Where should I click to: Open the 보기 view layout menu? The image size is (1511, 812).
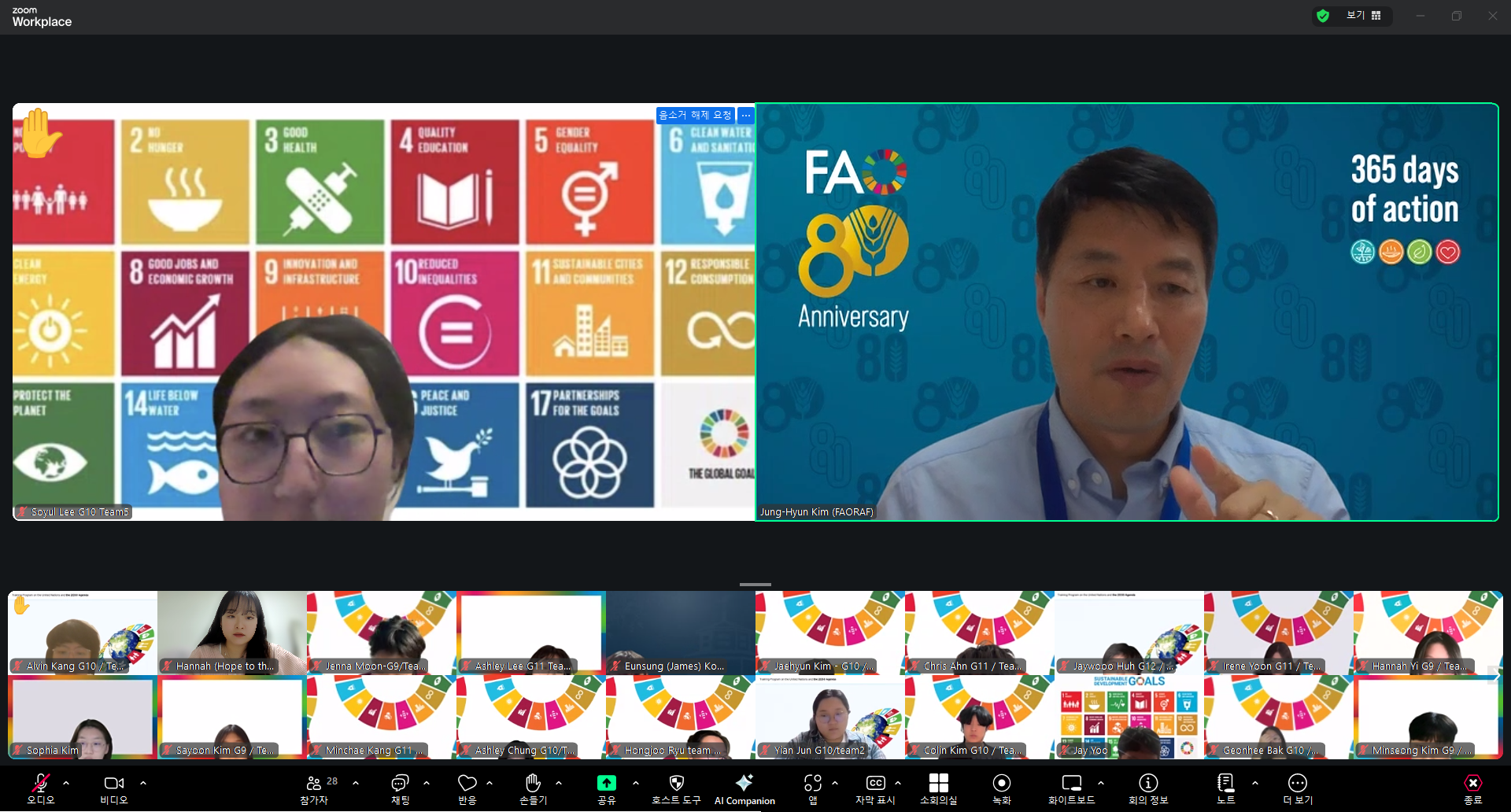(1363, 16)
